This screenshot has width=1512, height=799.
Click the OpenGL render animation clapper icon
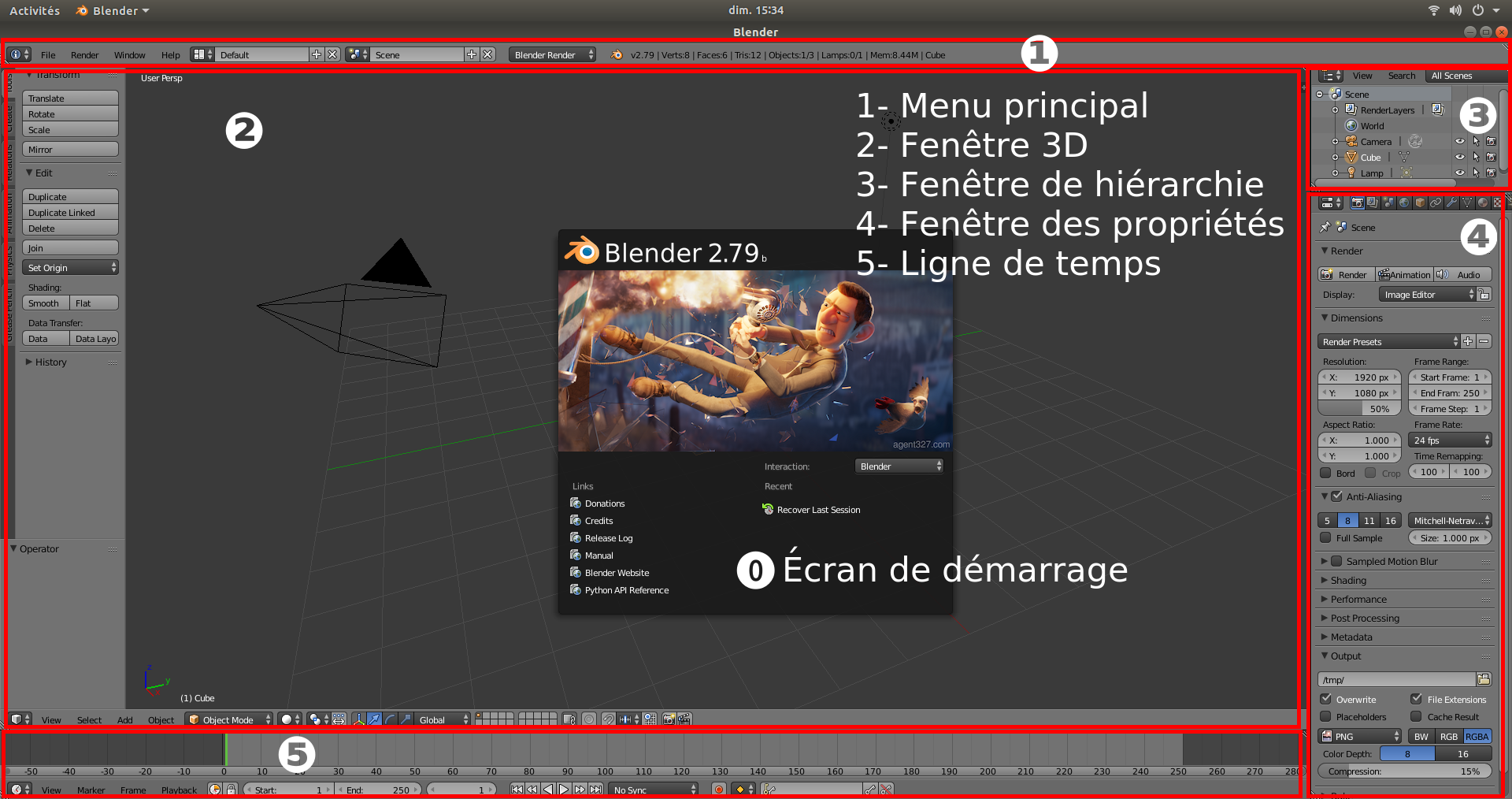(684, 719)
